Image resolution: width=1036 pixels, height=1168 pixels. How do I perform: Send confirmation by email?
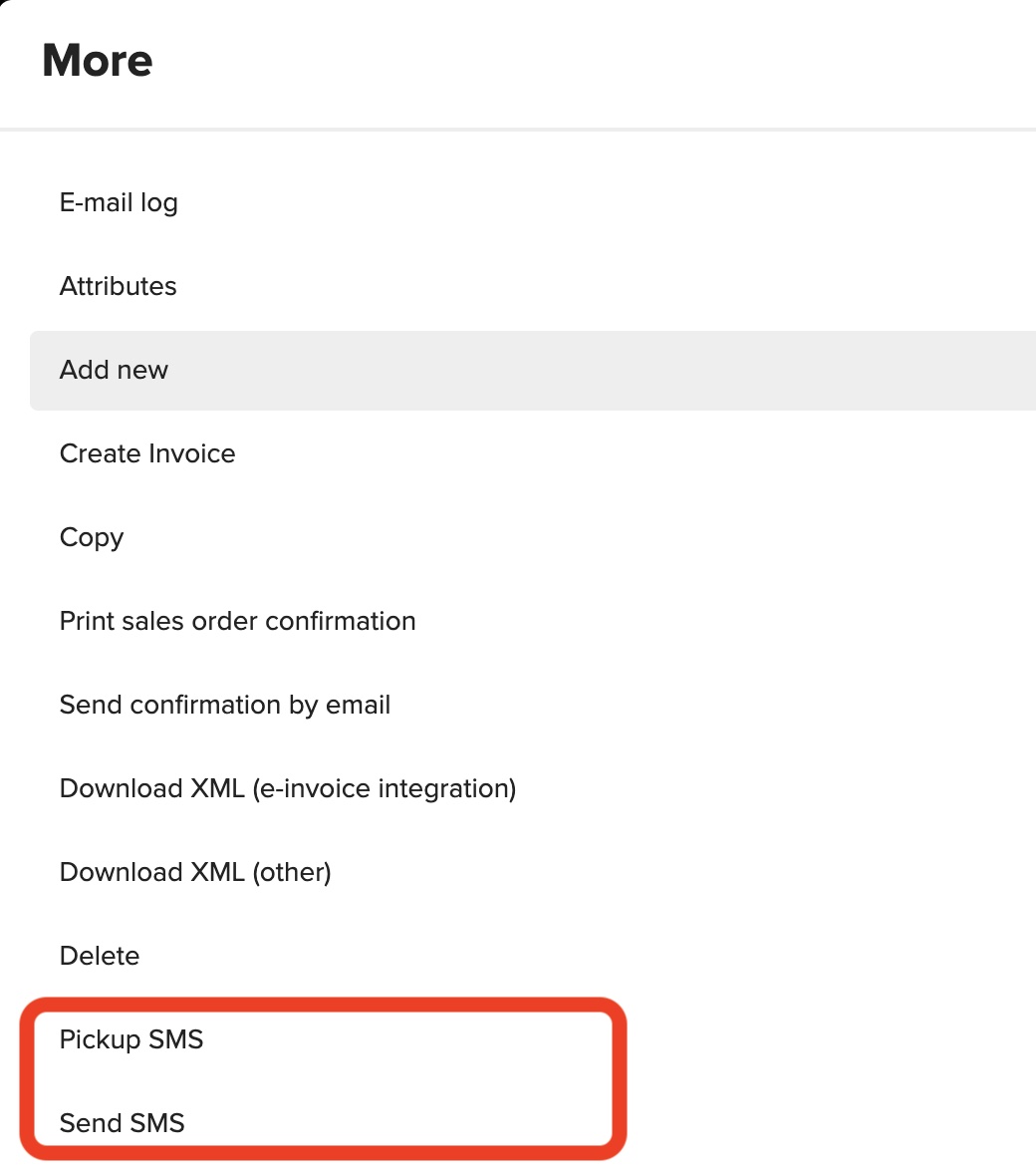224,705
